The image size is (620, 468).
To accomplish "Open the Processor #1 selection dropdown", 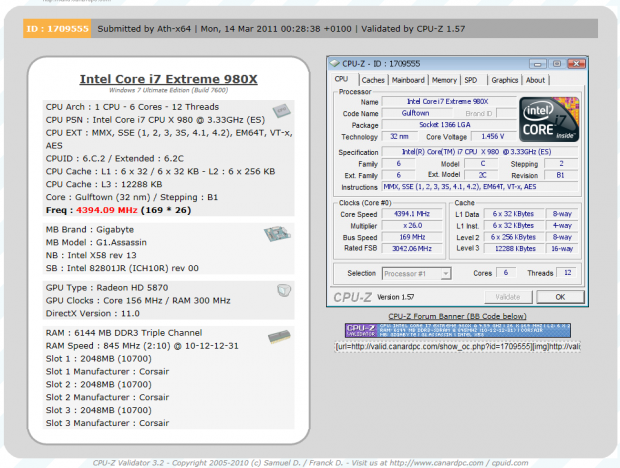I will click(x=416, y=274).
